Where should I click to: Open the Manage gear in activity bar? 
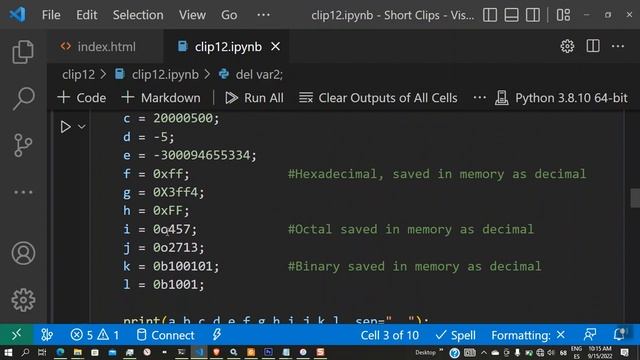pos(23,300)
